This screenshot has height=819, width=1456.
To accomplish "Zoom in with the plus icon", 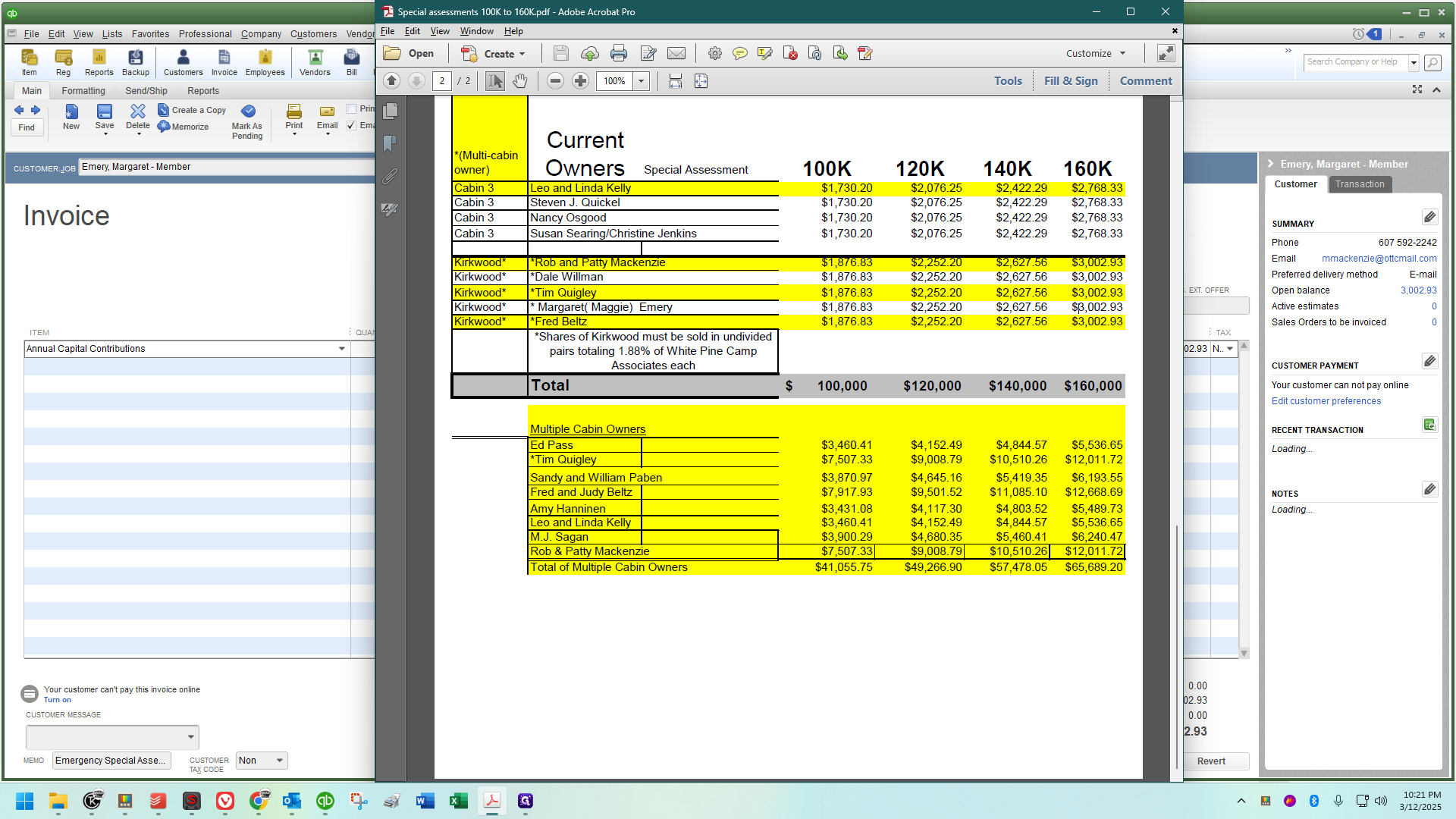I will pos(580,81).
